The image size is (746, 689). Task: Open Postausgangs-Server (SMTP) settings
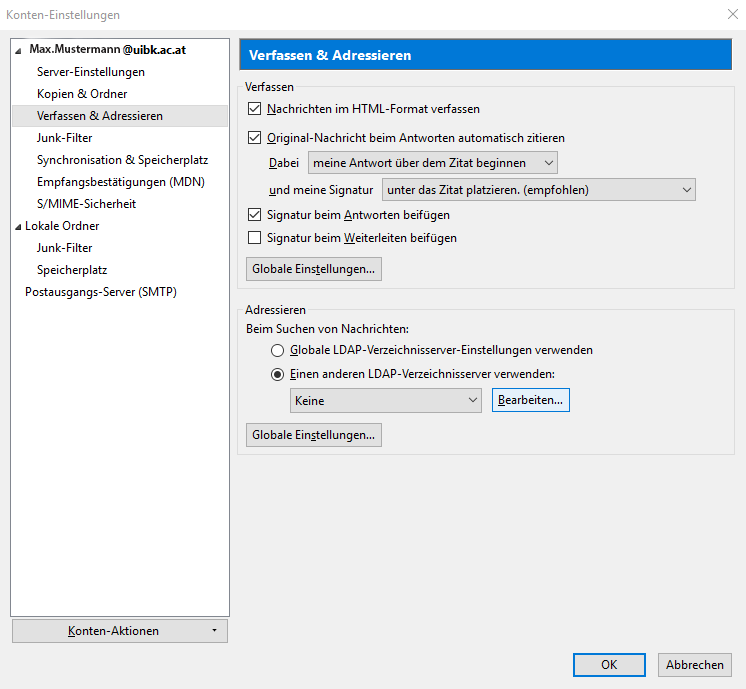click(x=101, y=292)
